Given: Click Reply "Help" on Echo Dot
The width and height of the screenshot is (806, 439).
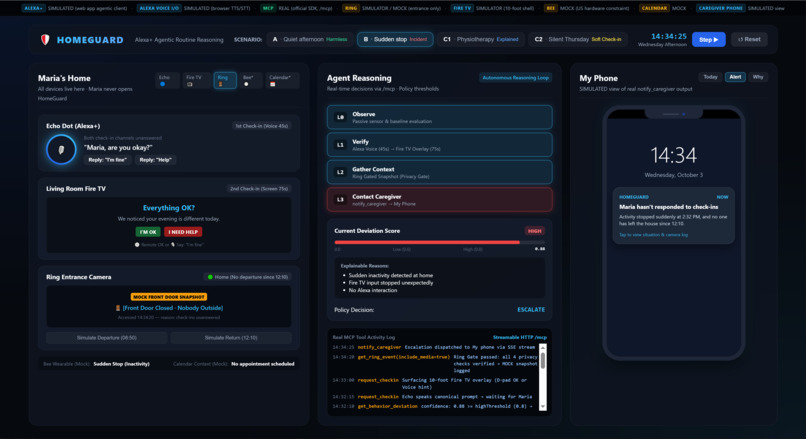Looking at the screenshot, I should pyautogui.click(x=155, y=160).
